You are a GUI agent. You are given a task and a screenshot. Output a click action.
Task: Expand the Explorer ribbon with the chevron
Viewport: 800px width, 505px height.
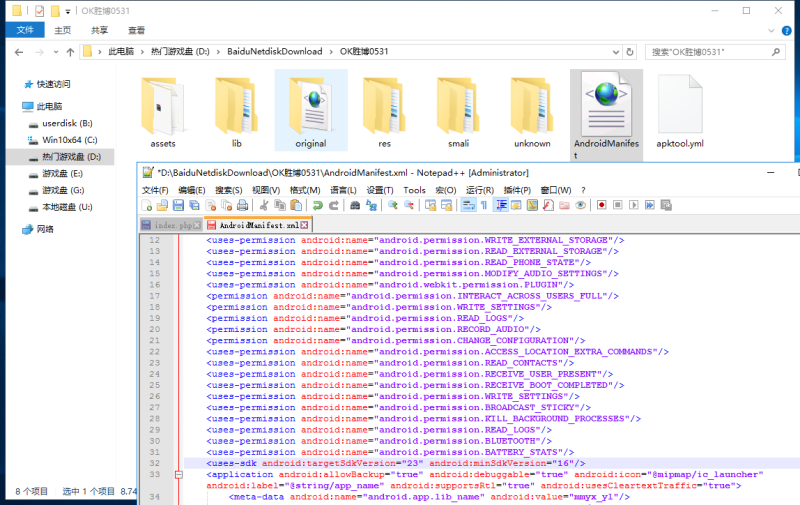(771, 31)
